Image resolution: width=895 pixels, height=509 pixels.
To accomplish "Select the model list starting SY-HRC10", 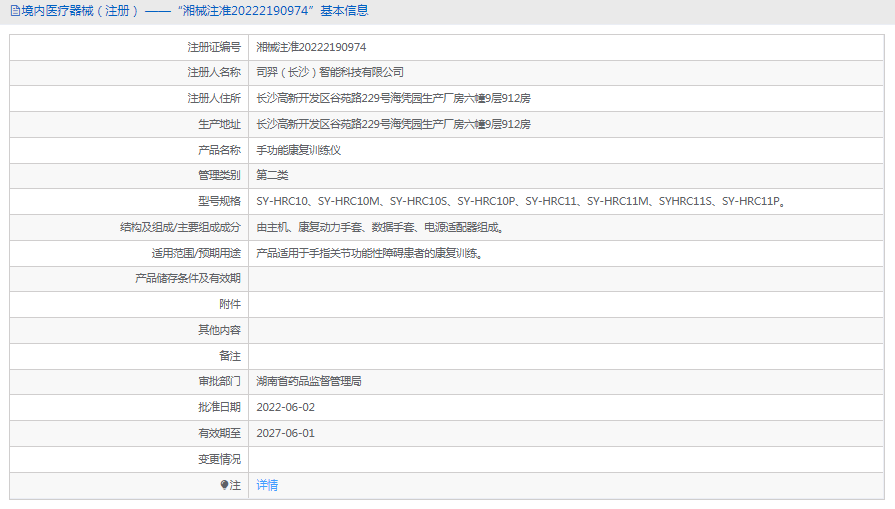I will [x=521, y=201].
